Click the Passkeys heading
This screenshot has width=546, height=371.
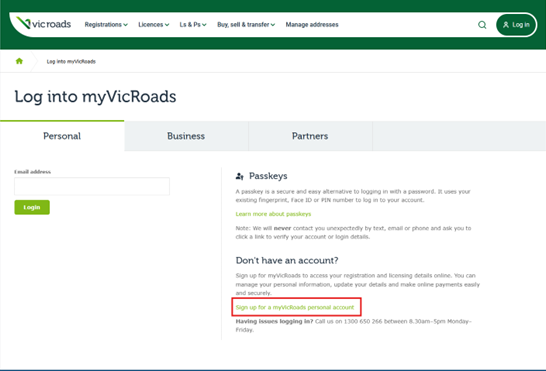click(x=268, y=176)
